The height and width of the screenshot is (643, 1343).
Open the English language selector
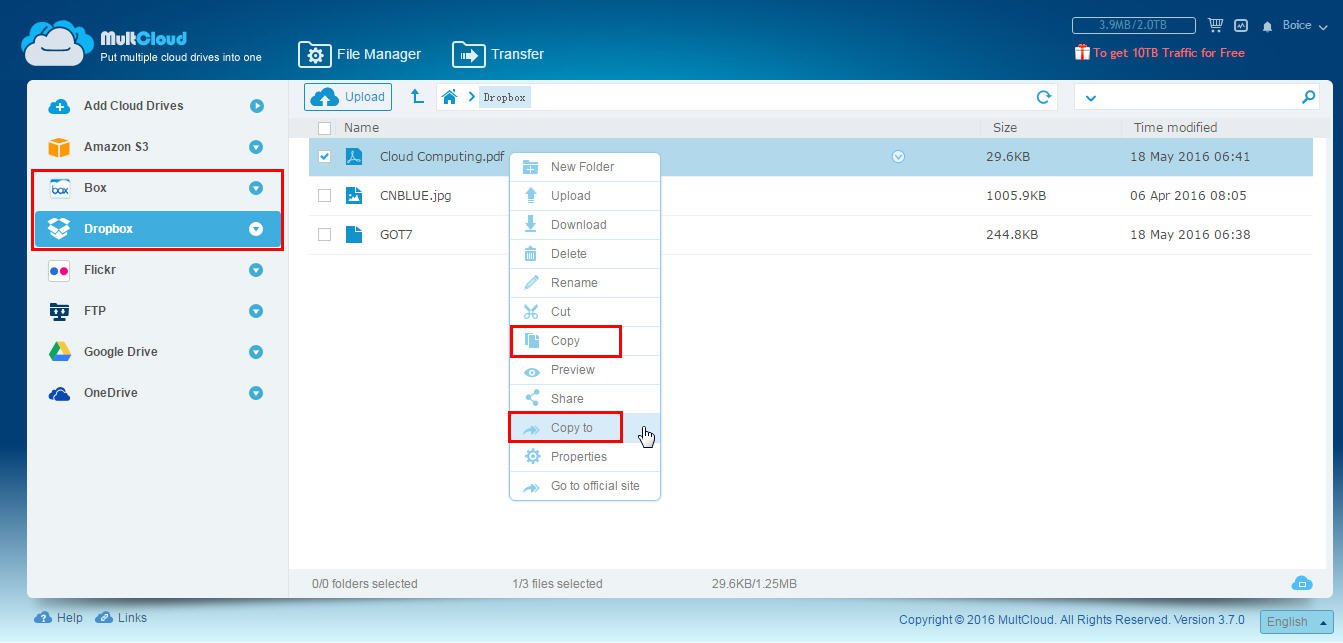point(1296,622)
